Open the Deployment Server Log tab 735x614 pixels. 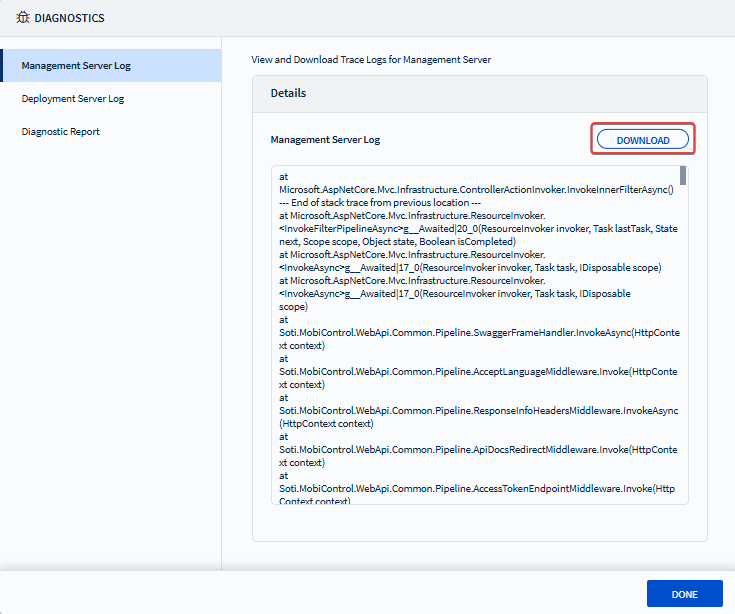tap(73, 99)
